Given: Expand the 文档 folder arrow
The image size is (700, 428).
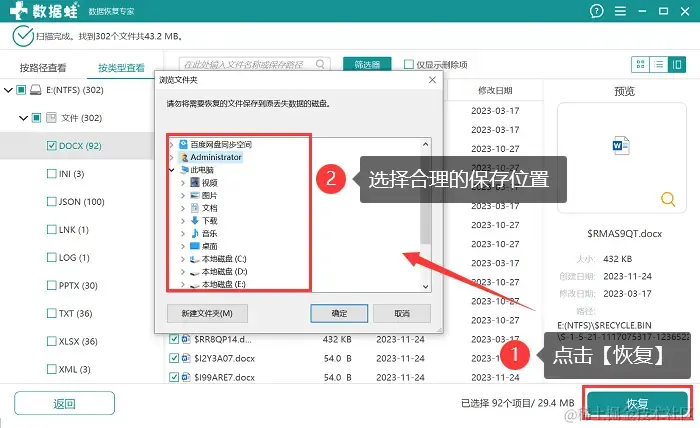Looking at the screenshot, I should (183, 208).
